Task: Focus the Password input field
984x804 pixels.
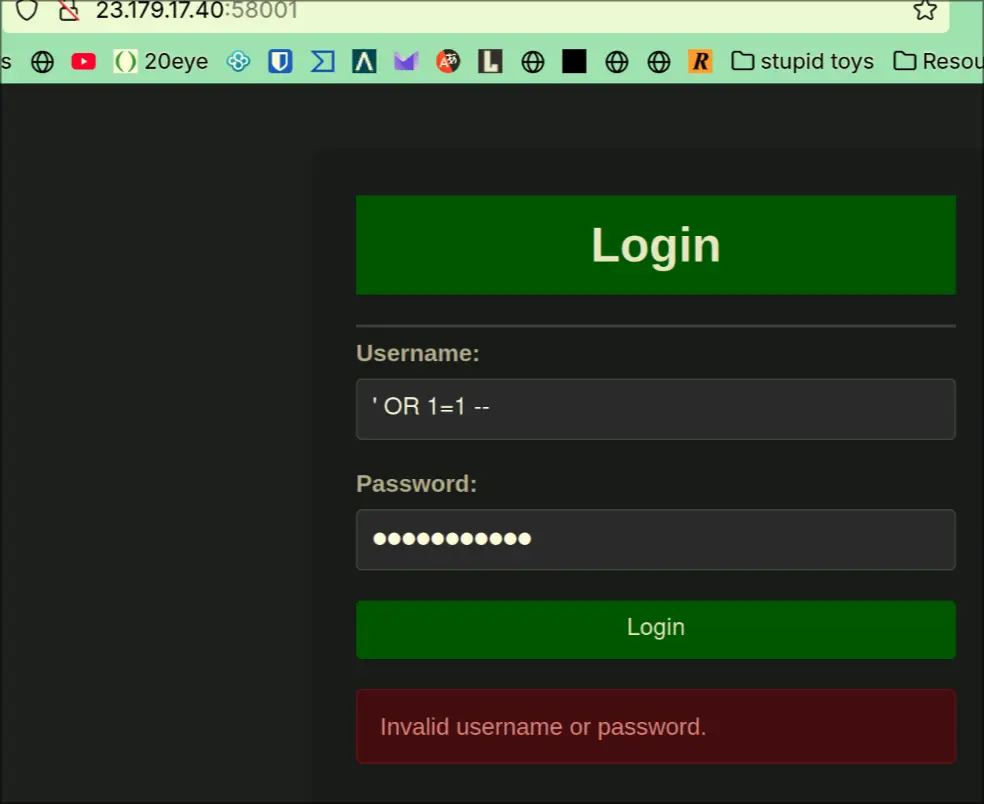Action: (x=655, y=540)
